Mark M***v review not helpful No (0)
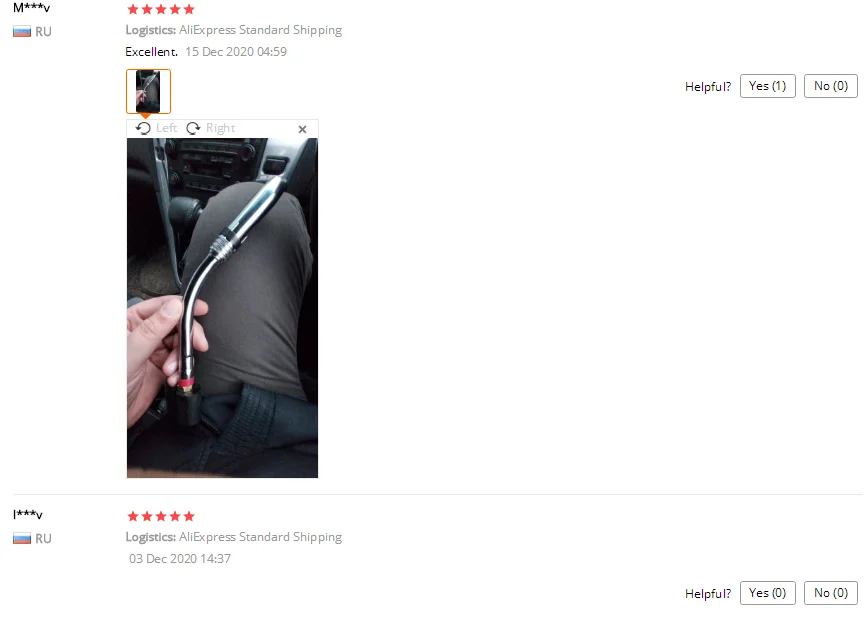866x618 pixels. click(831, 86)
